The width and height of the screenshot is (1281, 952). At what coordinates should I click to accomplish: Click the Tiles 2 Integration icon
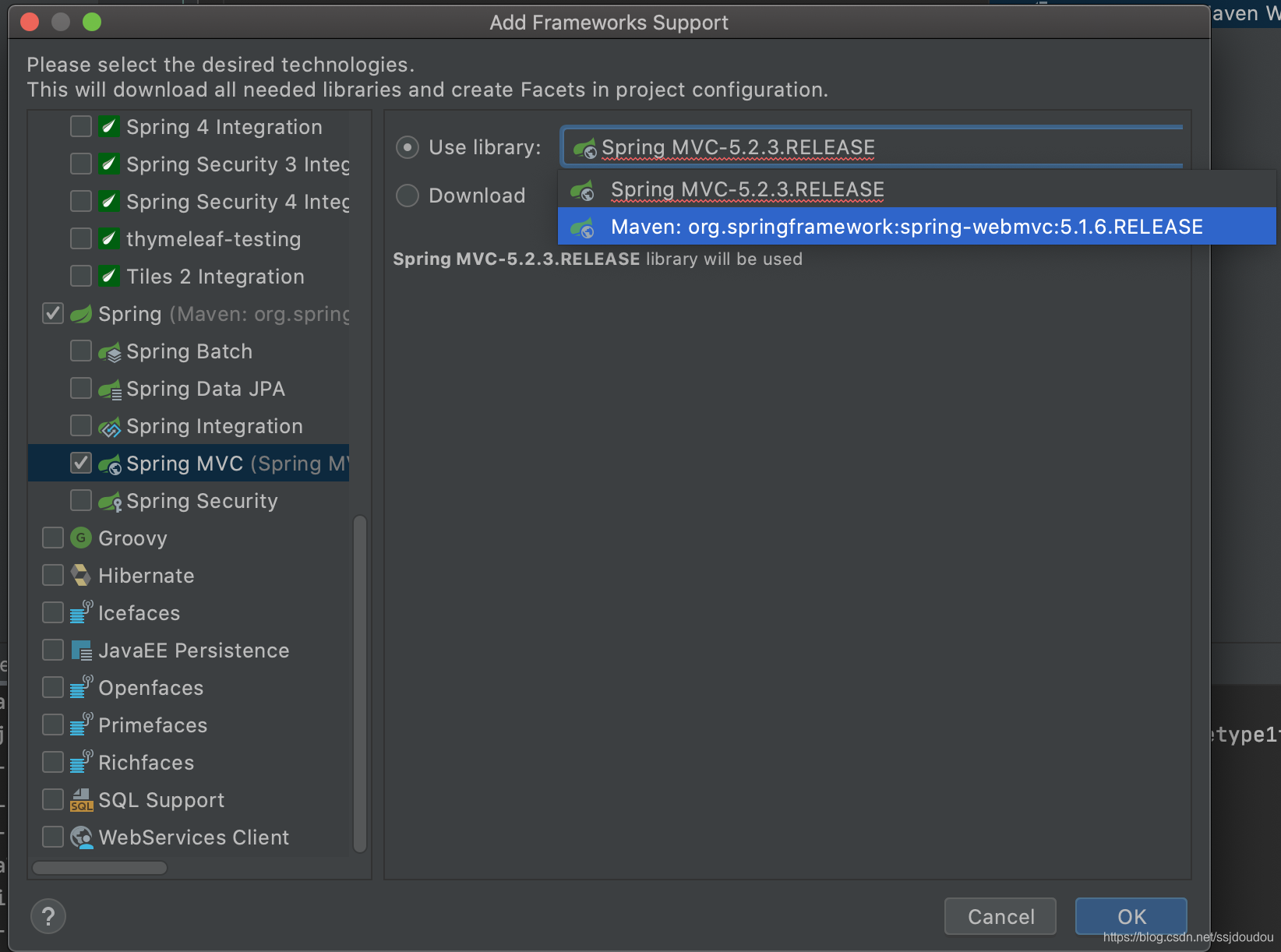[x=109, y=276]
